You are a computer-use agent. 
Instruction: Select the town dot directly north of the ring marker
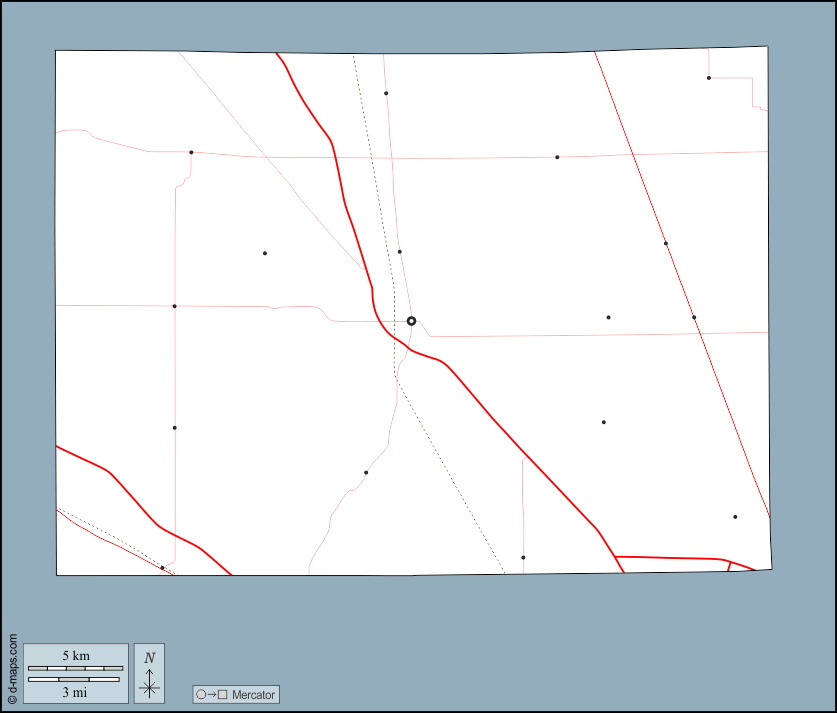tap(399, 252)
